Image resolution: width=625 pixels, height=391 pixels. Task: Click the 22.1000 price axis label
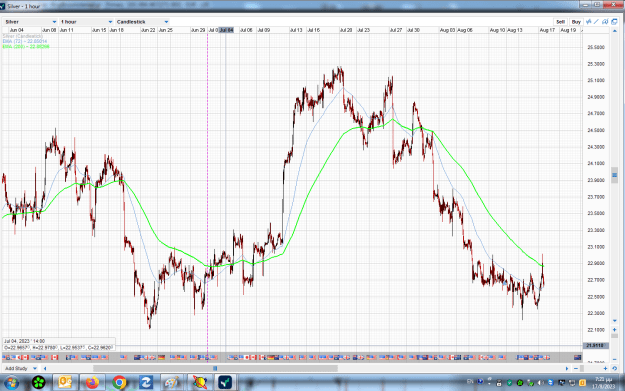(596, 330)
